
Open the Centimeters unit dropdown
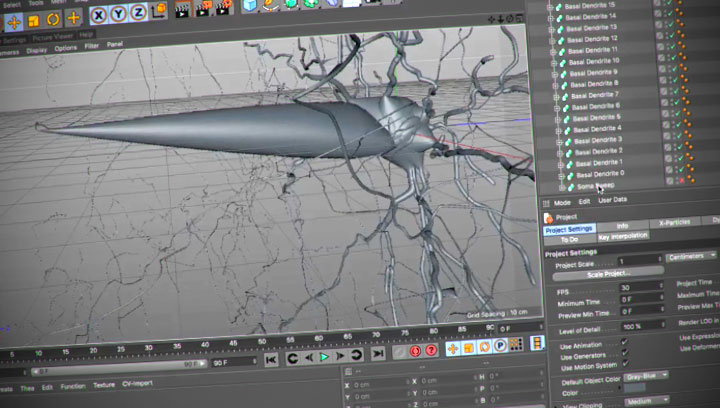tap(690, 256)
